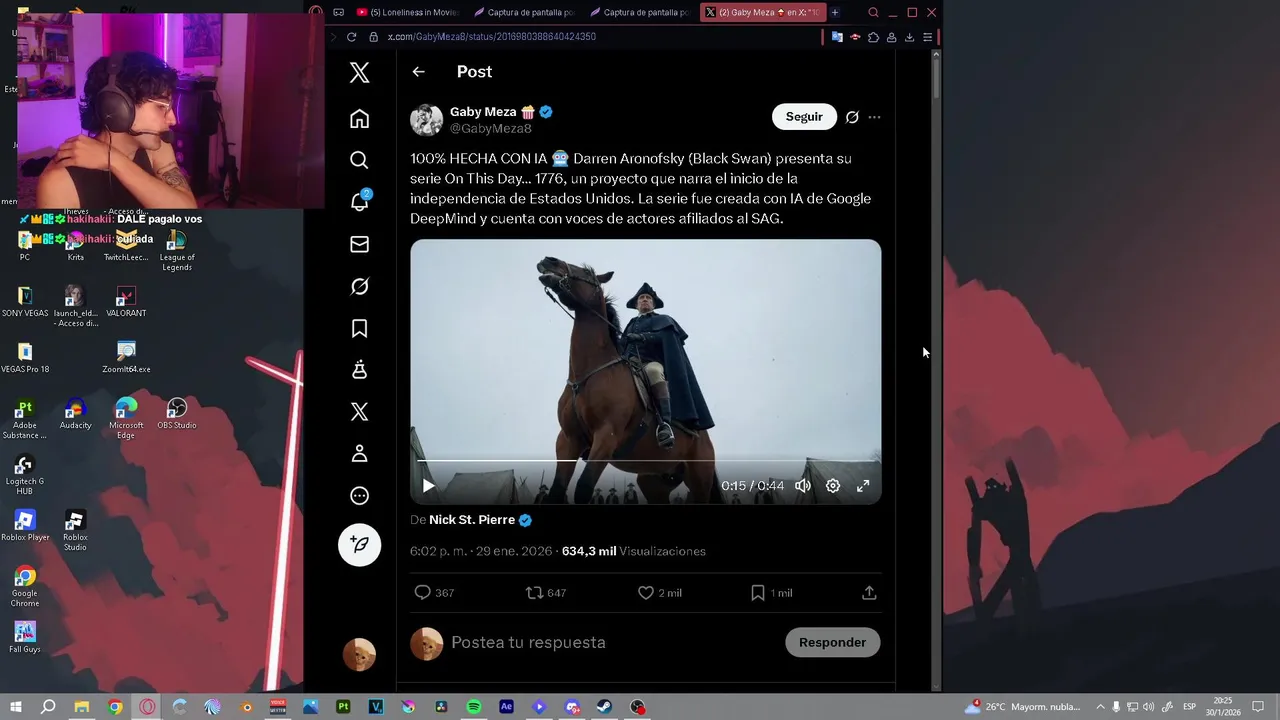Follow Gaby Meza with Seguir button
The image size is (1280, 720).
(804, 117)
